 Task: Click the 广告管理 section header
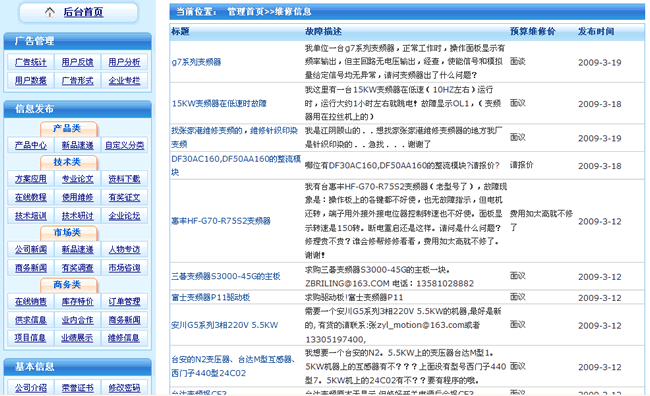[x=78, y=41]
